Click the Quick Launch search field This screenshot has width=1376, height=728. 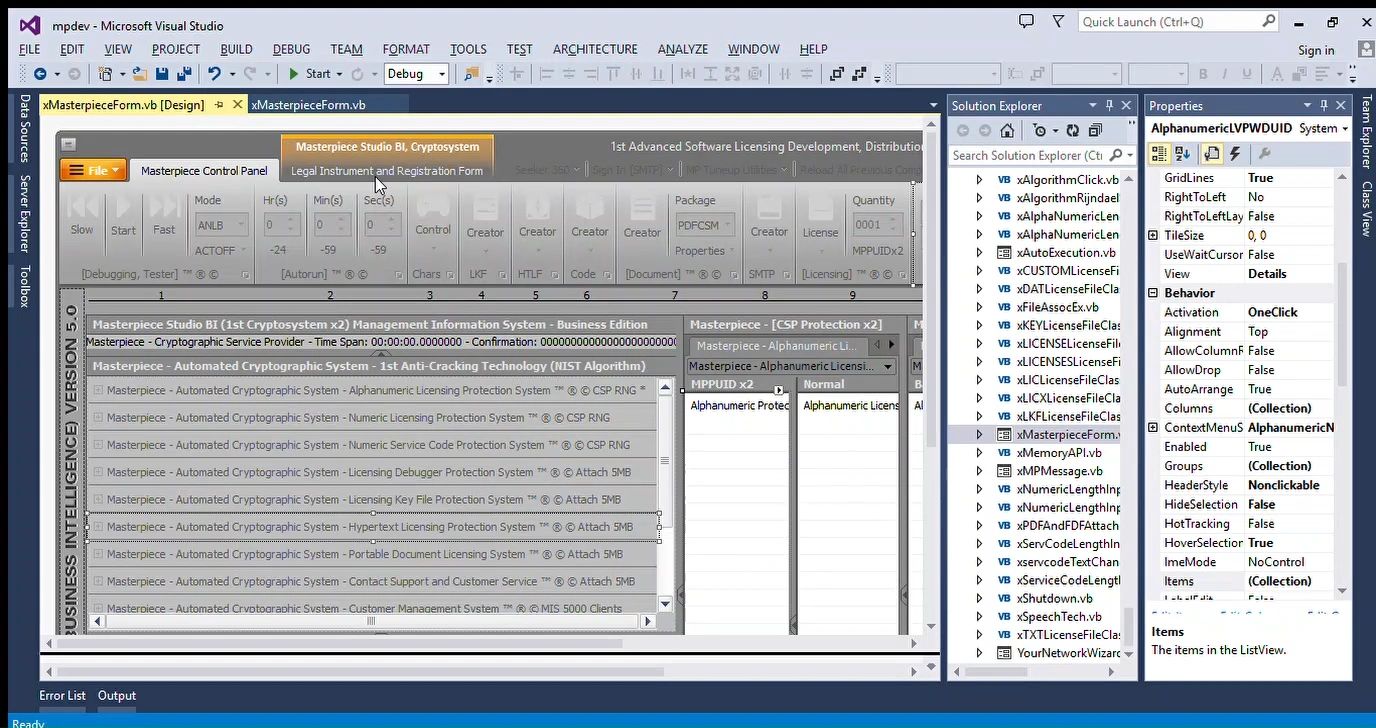1169,22
